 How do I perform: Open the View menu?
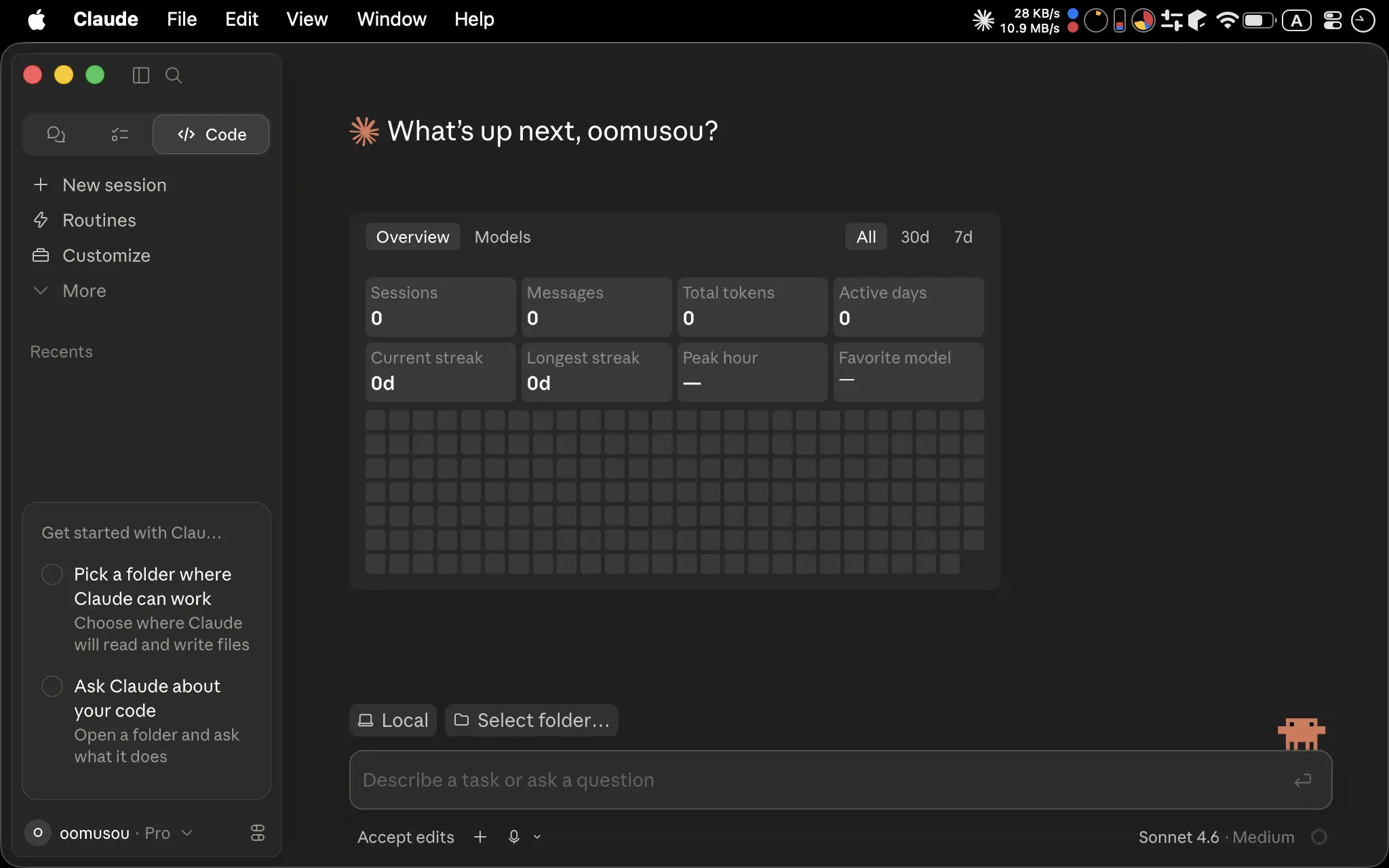(307, 20)
